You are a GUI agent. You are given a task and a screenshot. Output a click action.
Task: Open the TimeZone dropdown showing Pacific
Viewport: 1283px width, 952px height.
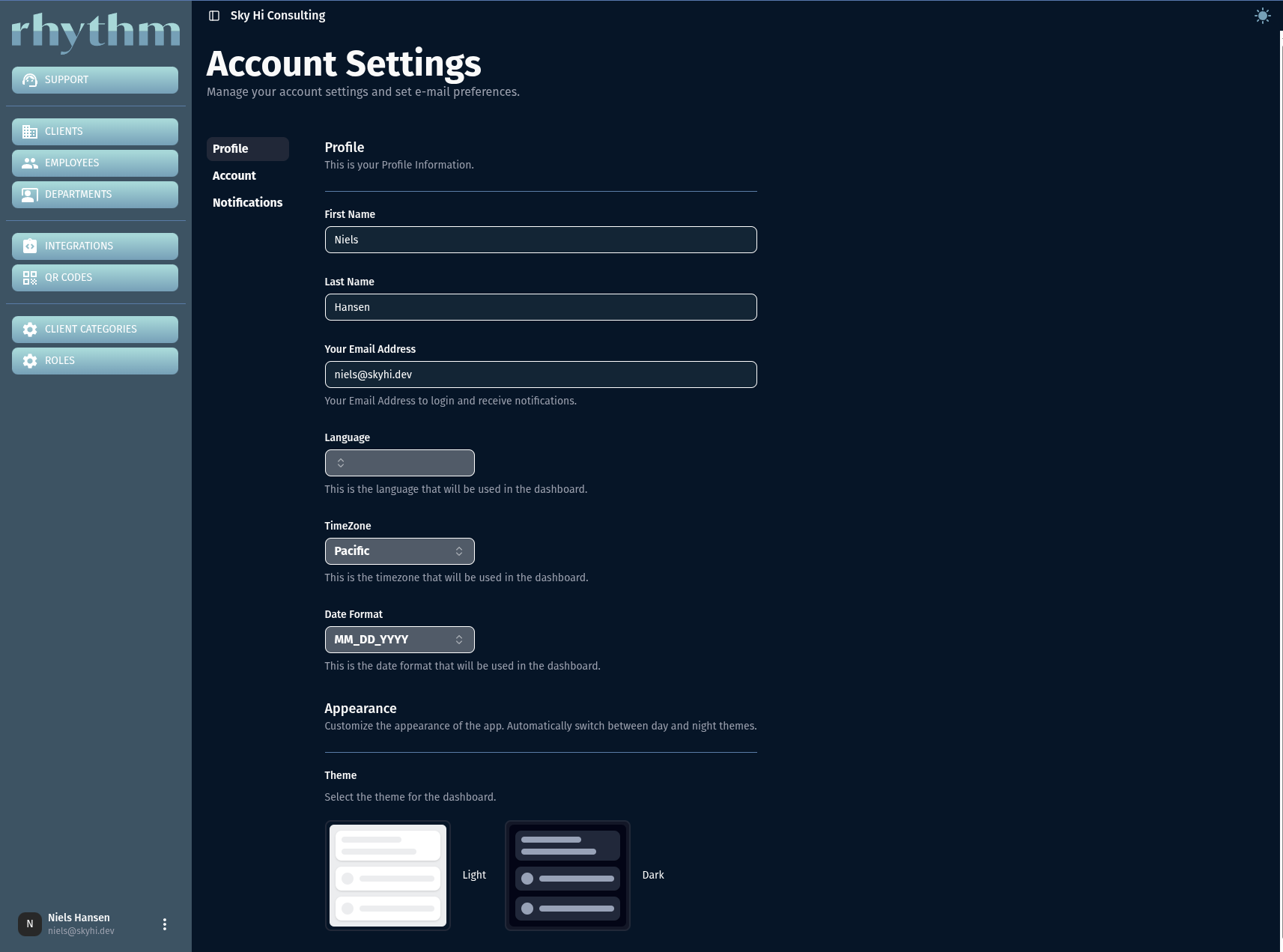pyautogui.click(x=399, y=551)
